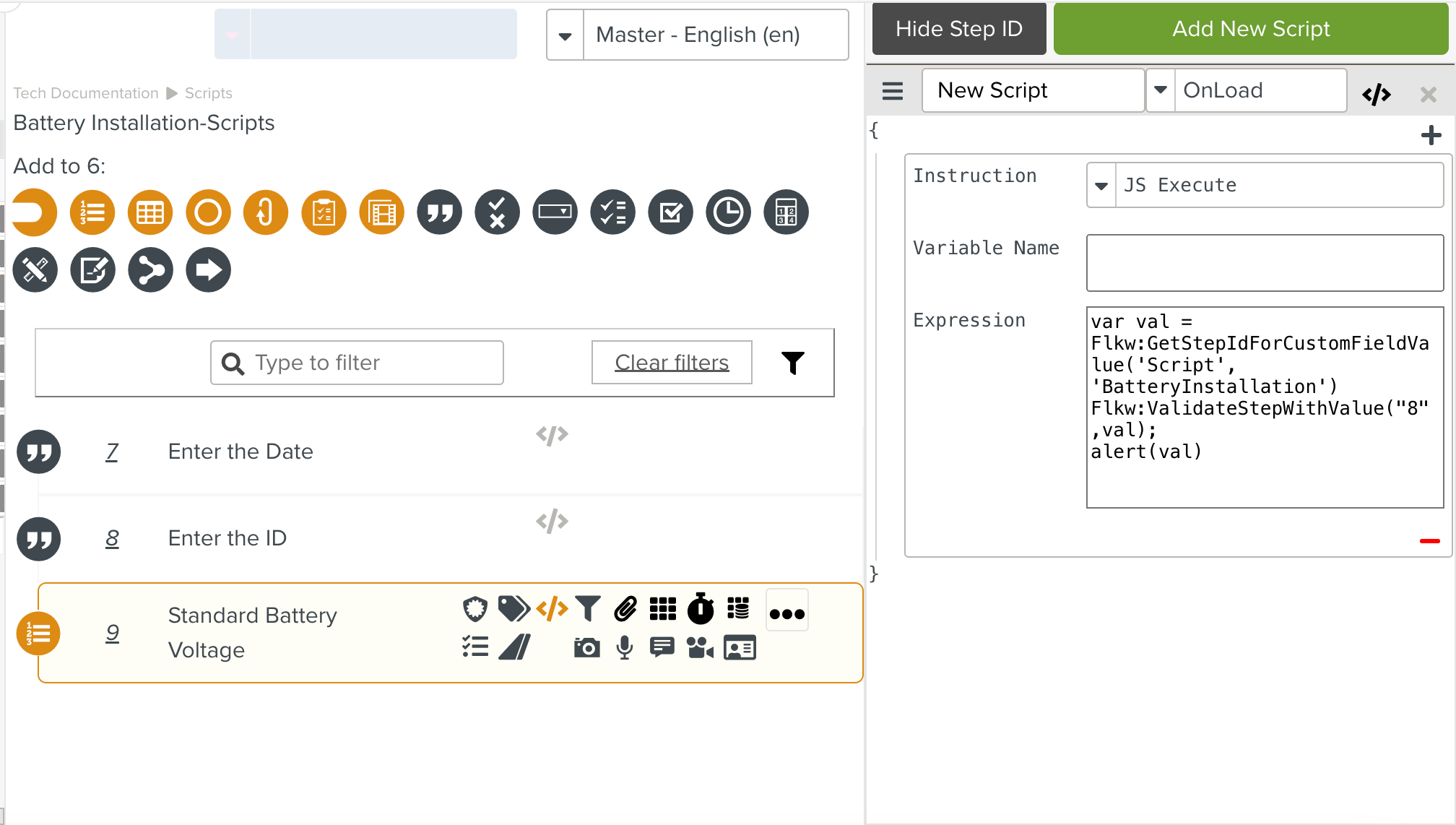Click the Clear filters link

tap(671, 362)
